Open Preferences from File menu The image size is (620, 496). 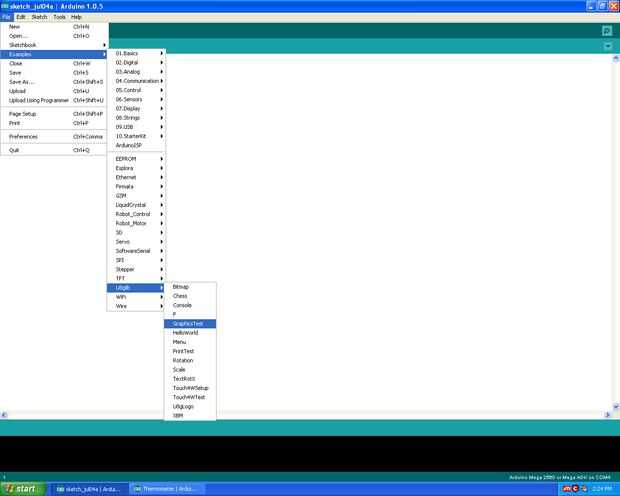(x=53, y=136)
